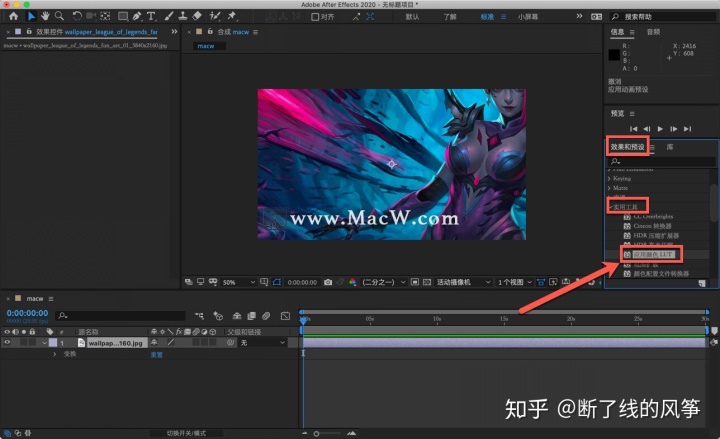Open the 1个视图 view layout dropdown
The height and width of the screenshot is (439, 720).
pyautogui.click(x=515, y=282)
